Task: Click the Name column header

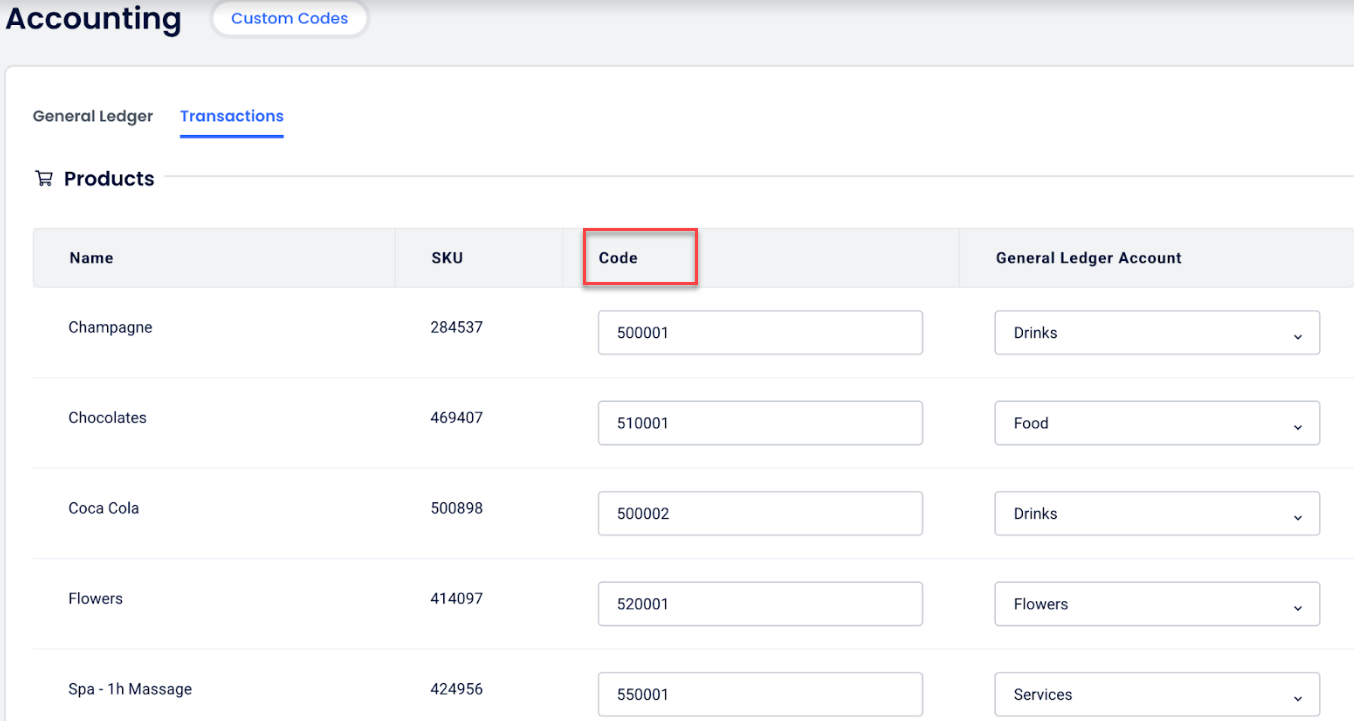Action: click(91, 258)
